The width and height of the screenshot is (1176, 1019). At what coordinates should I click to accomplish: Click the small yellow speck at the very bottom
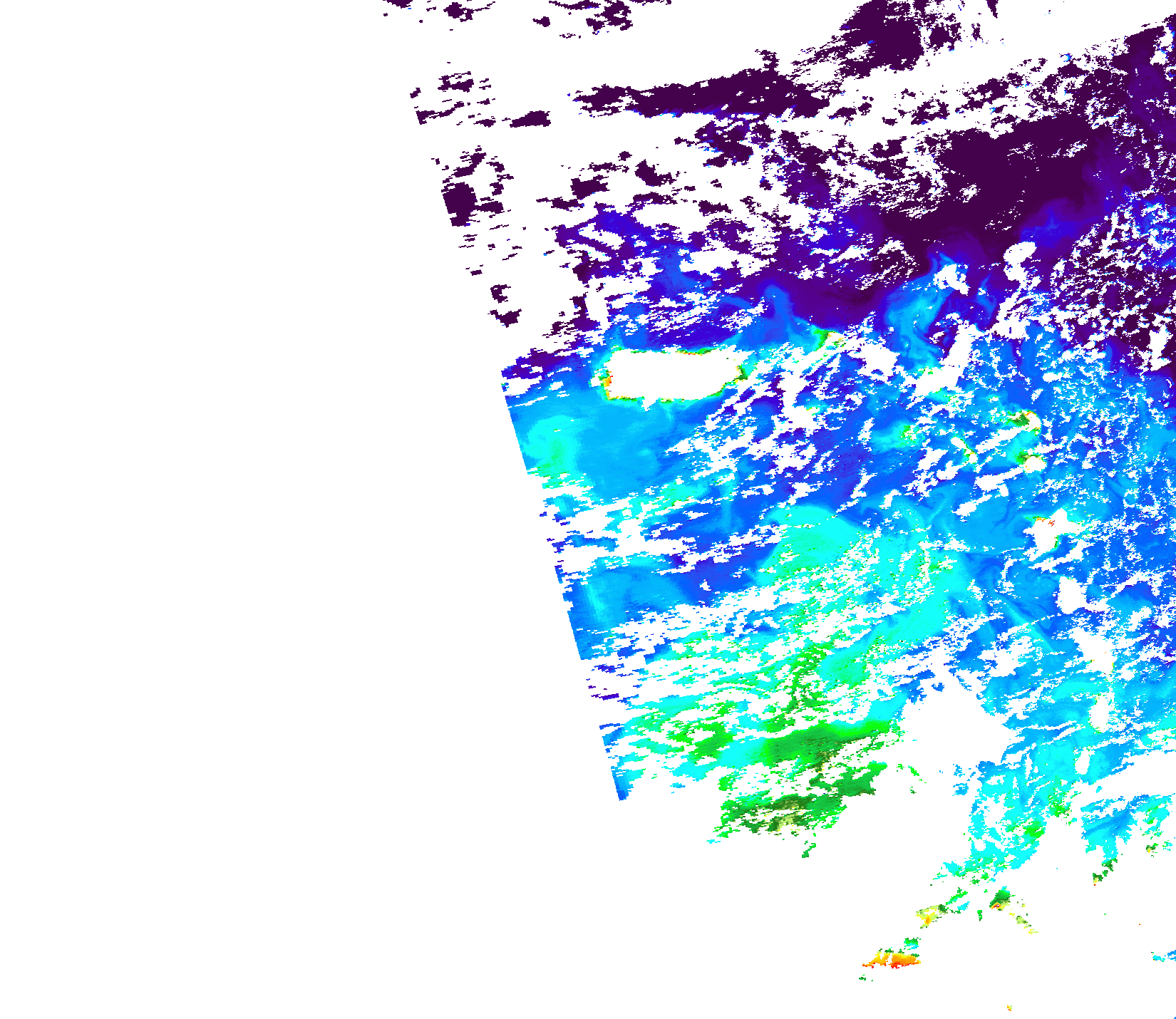pyautogui.click(x=1009, y=1008)
